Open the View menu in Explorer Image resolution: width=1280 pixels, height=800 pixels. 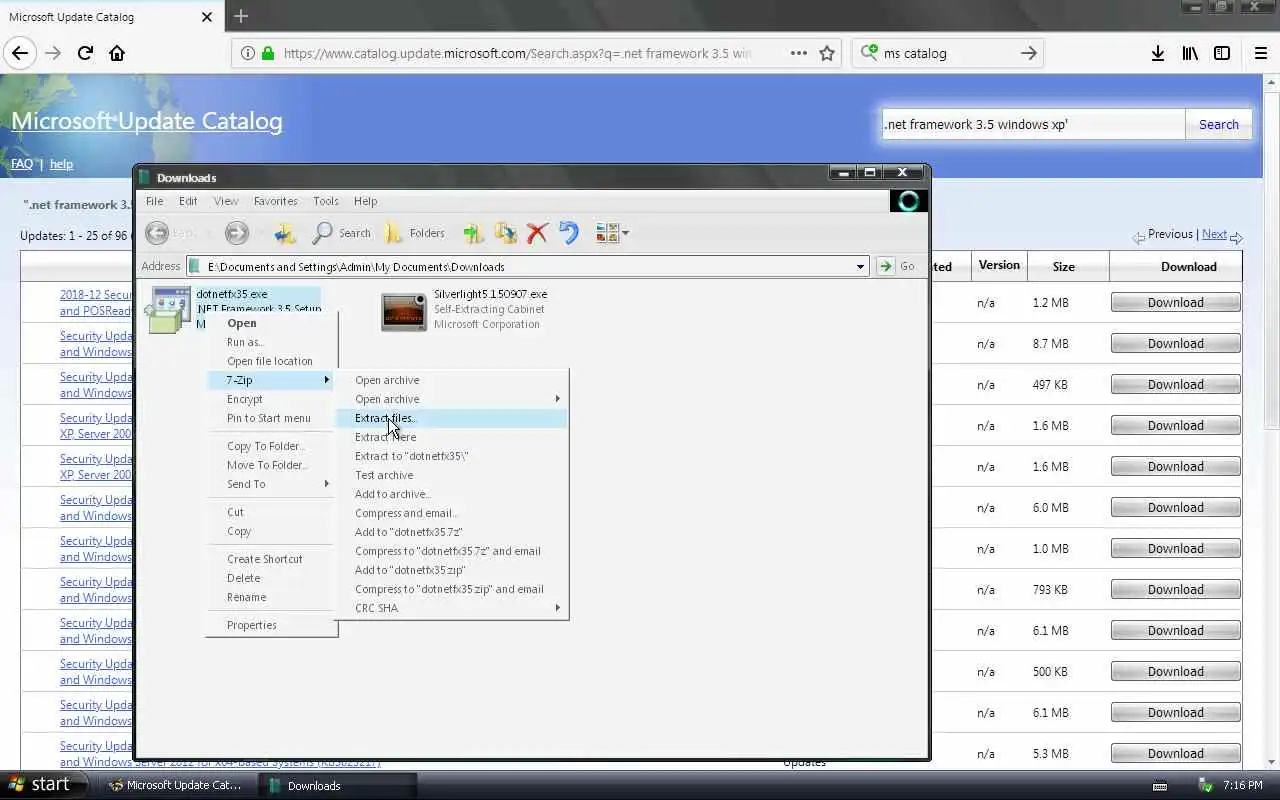tap(226, 201)
